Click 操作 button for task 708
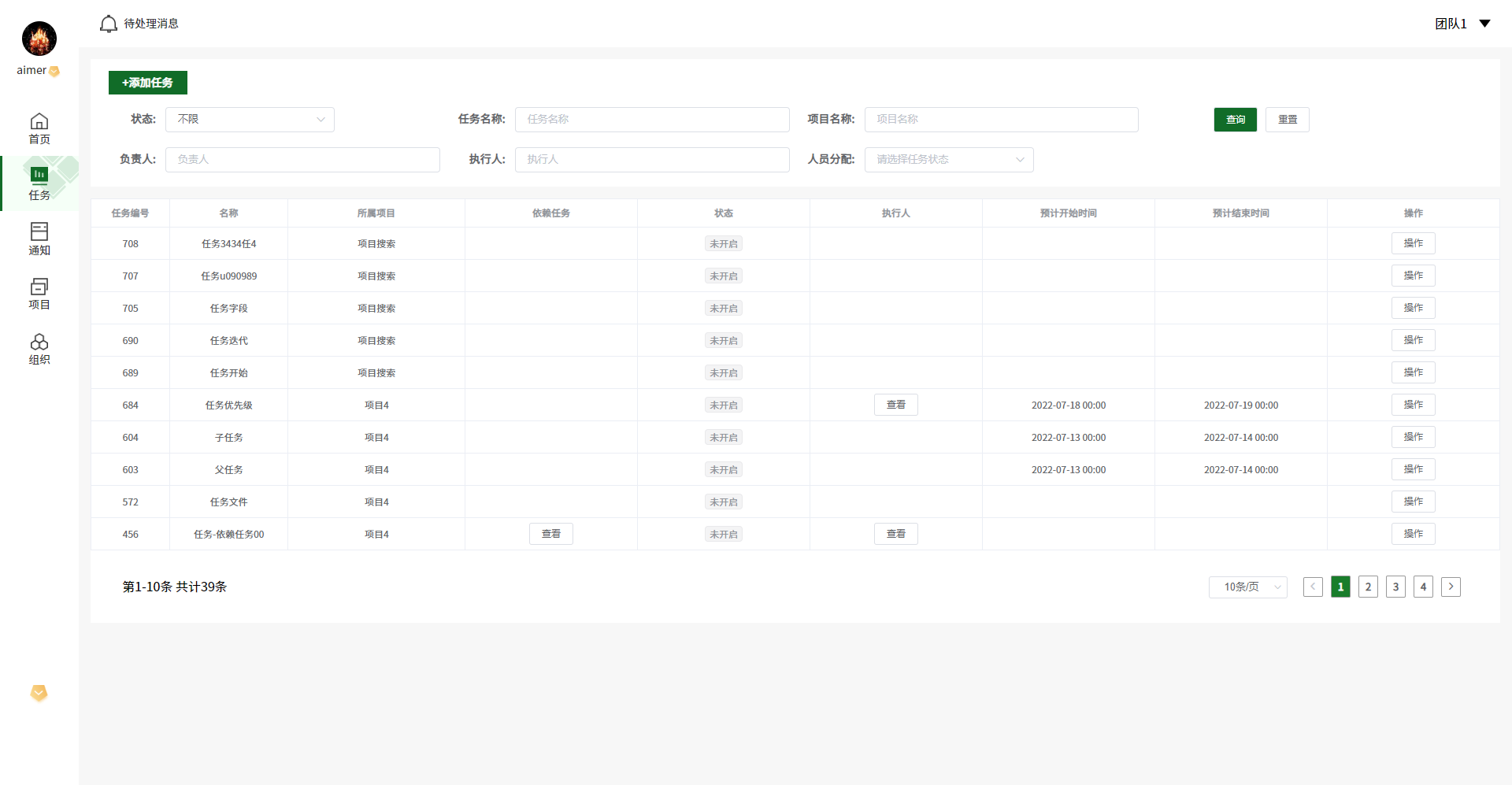 (1414, 243)
